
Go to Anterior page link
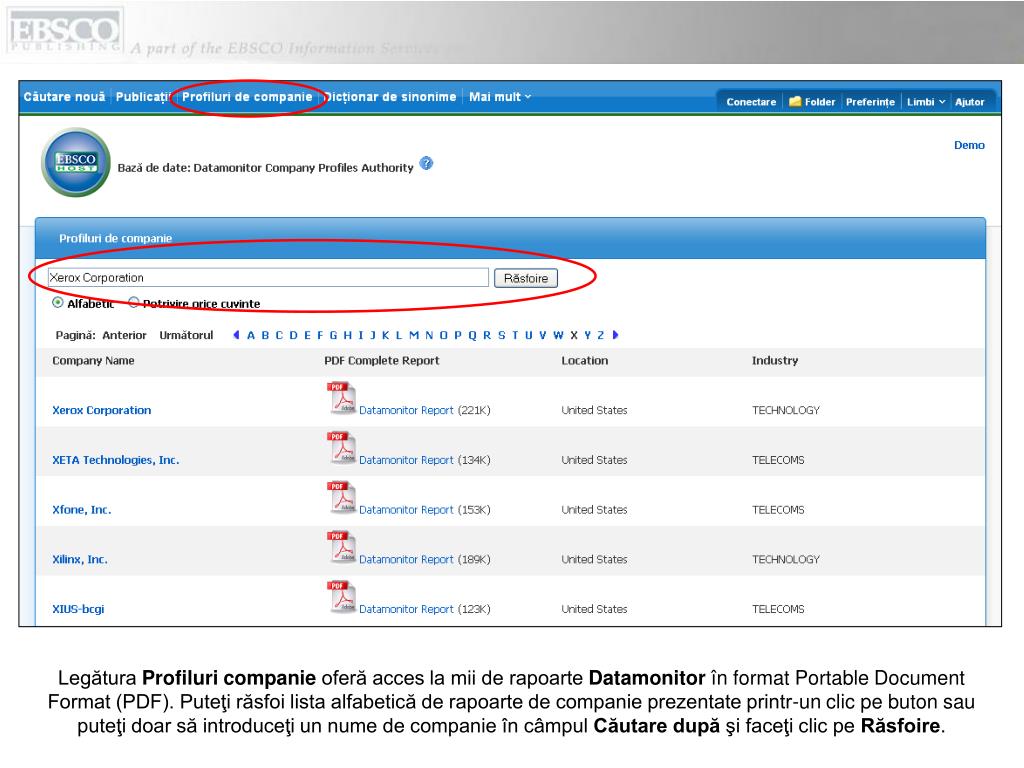click(x=124, y=335)
